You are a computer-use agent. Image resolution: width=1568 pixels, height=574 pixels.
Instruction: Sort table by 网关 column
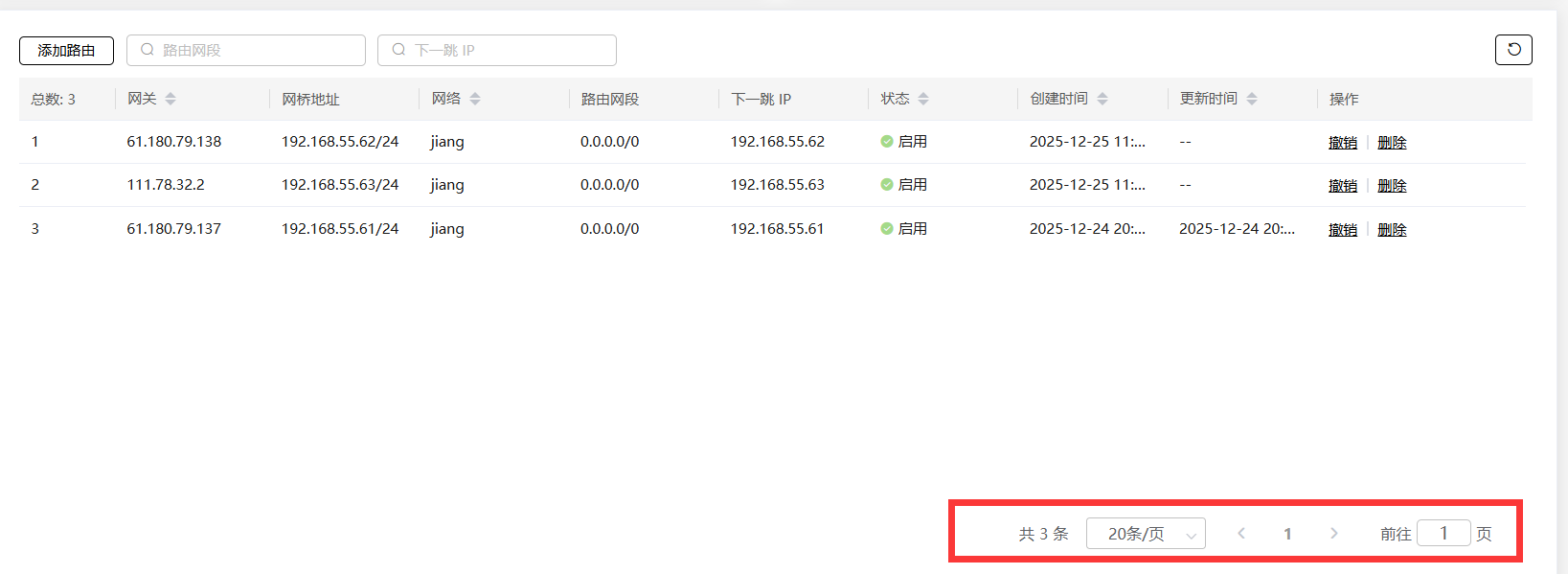point(170,99)
